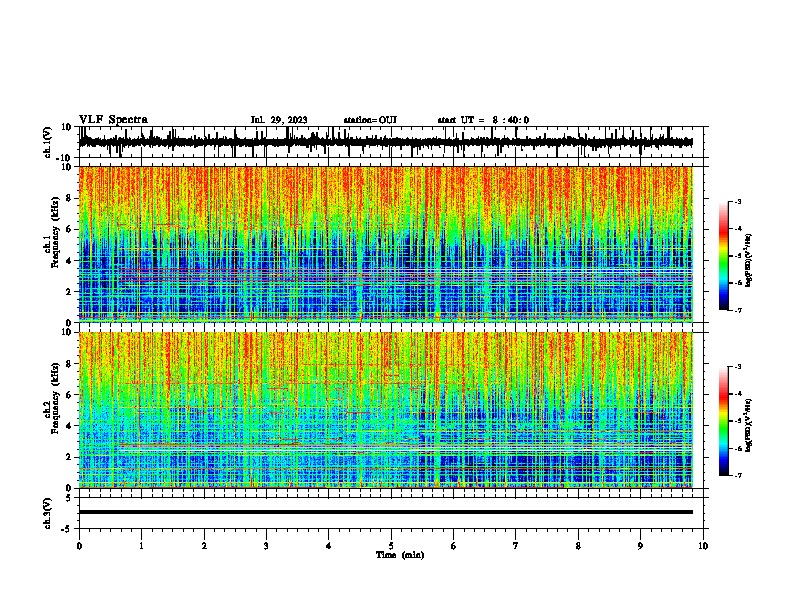
Task: Click the ch.1 color scale bar
Action: [723, 256]
